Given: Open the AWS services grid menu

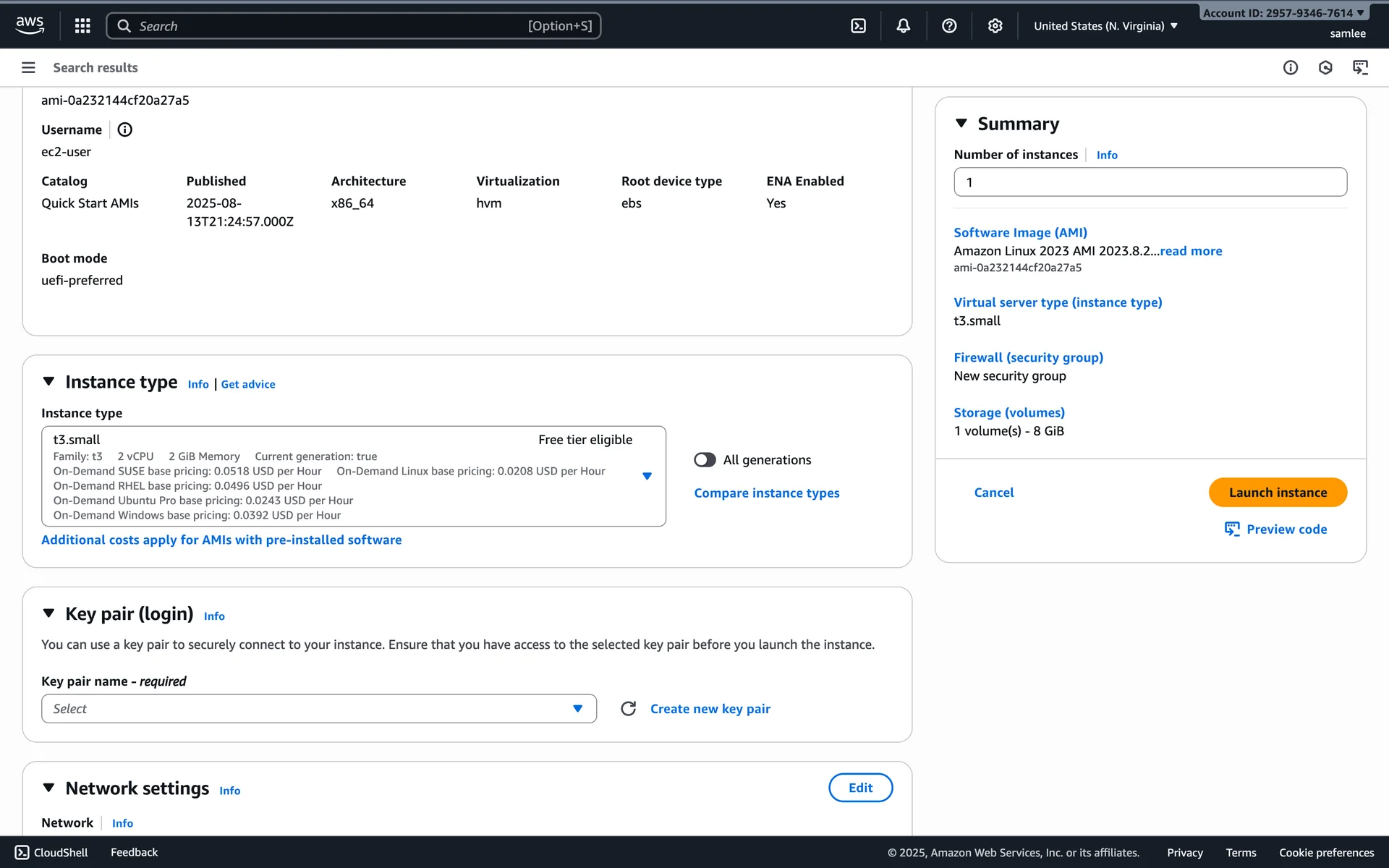Looking at the screenshot, I should tap(82, 26).
